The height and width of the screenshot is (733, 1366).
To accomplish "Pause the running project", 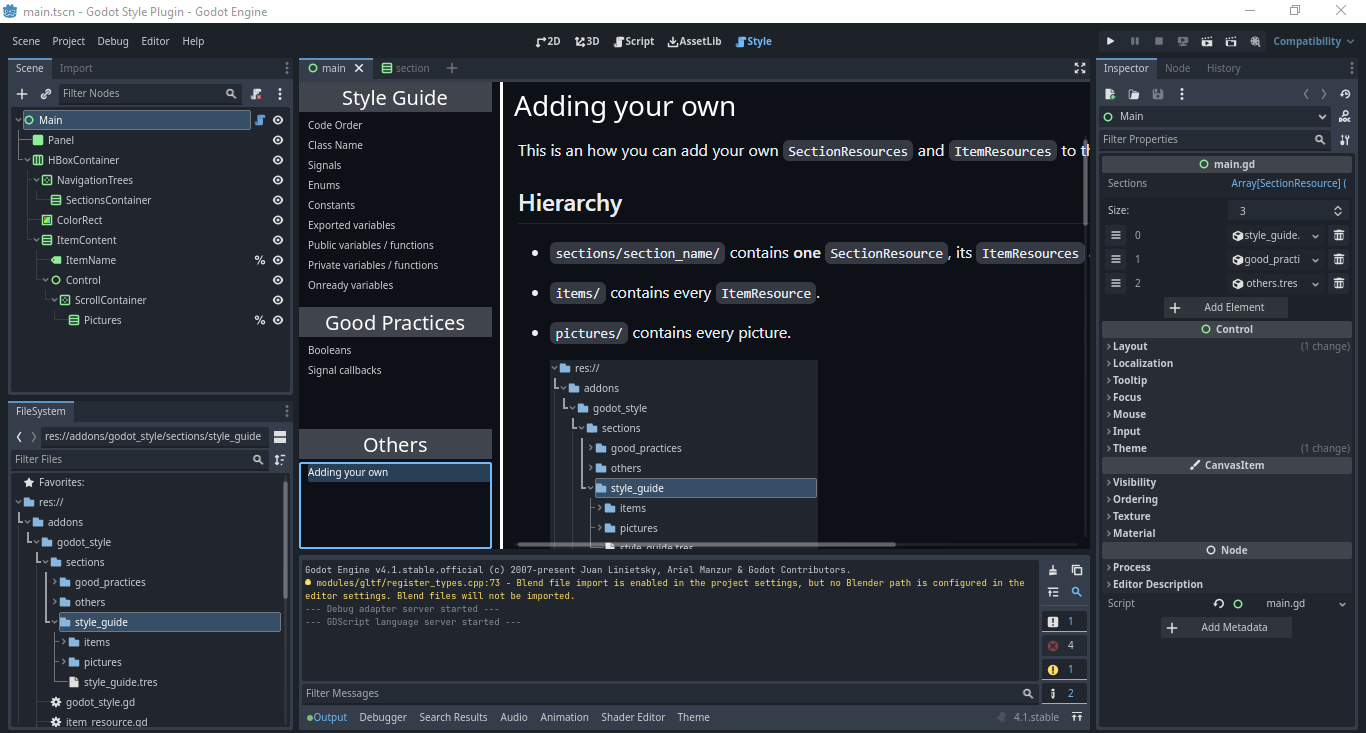I will tap(1135, 41).
